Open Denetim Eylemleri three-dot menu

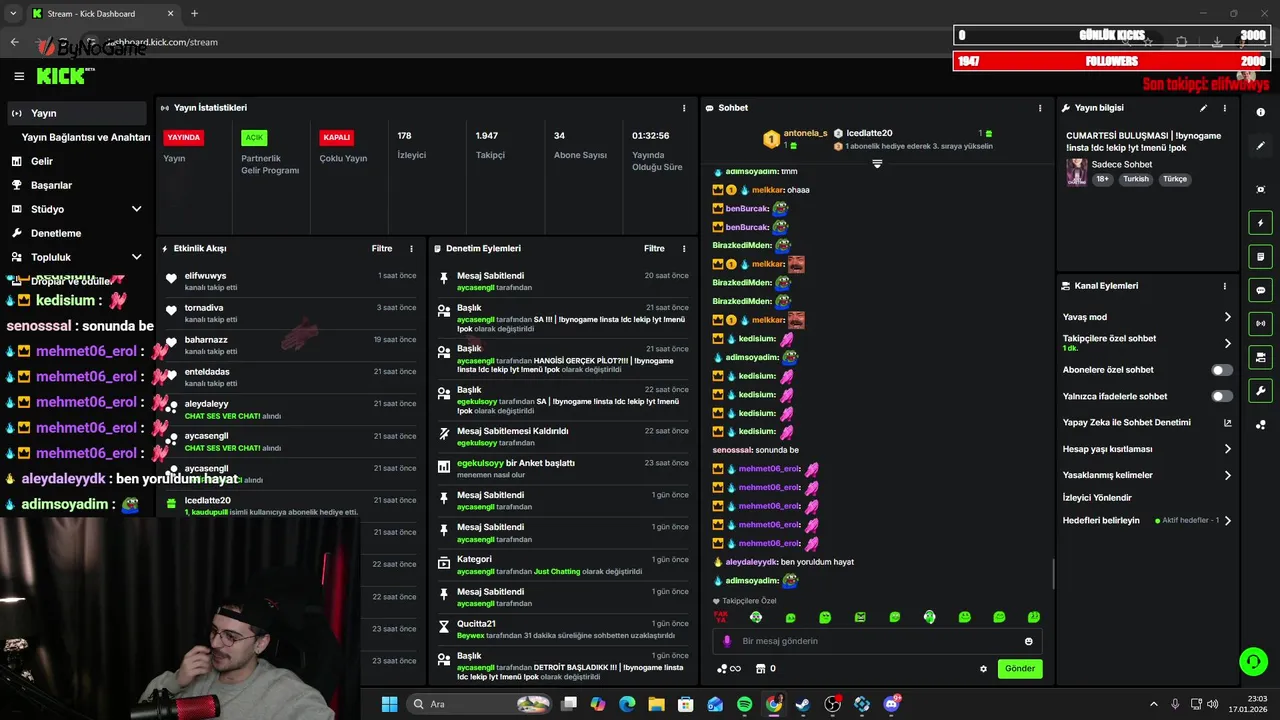tap(684, 249)
